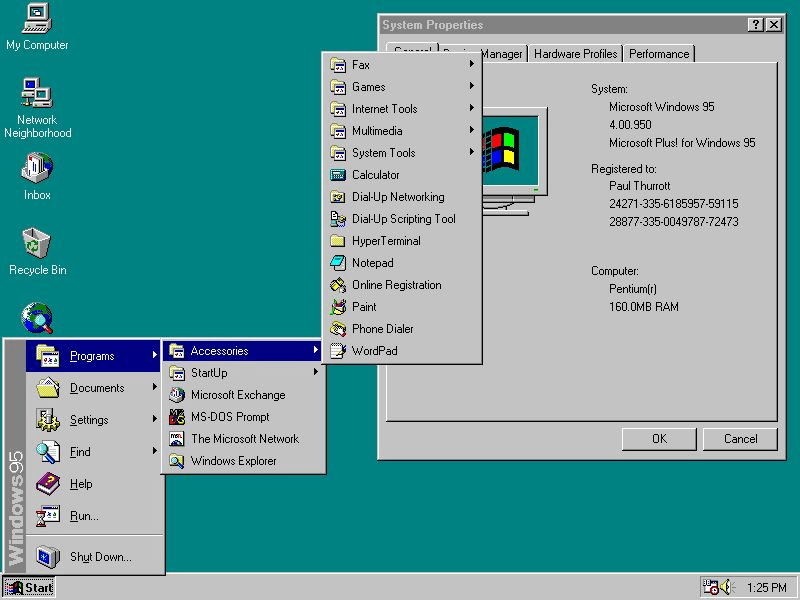Click OK in System Properties

pos(659,439)
